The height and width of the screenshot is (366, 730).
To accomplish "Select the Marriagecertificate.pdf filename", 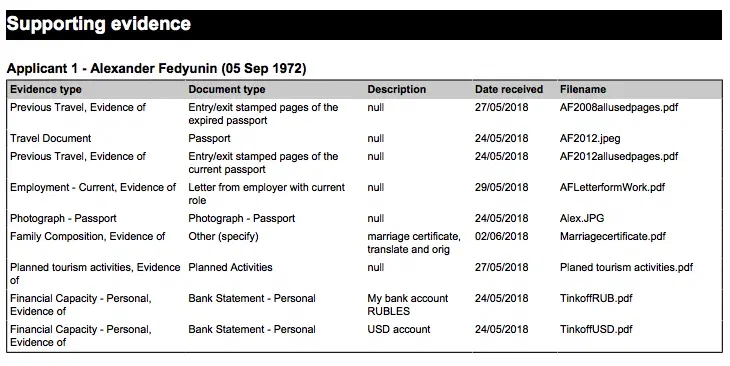I will tap(613, 237).
